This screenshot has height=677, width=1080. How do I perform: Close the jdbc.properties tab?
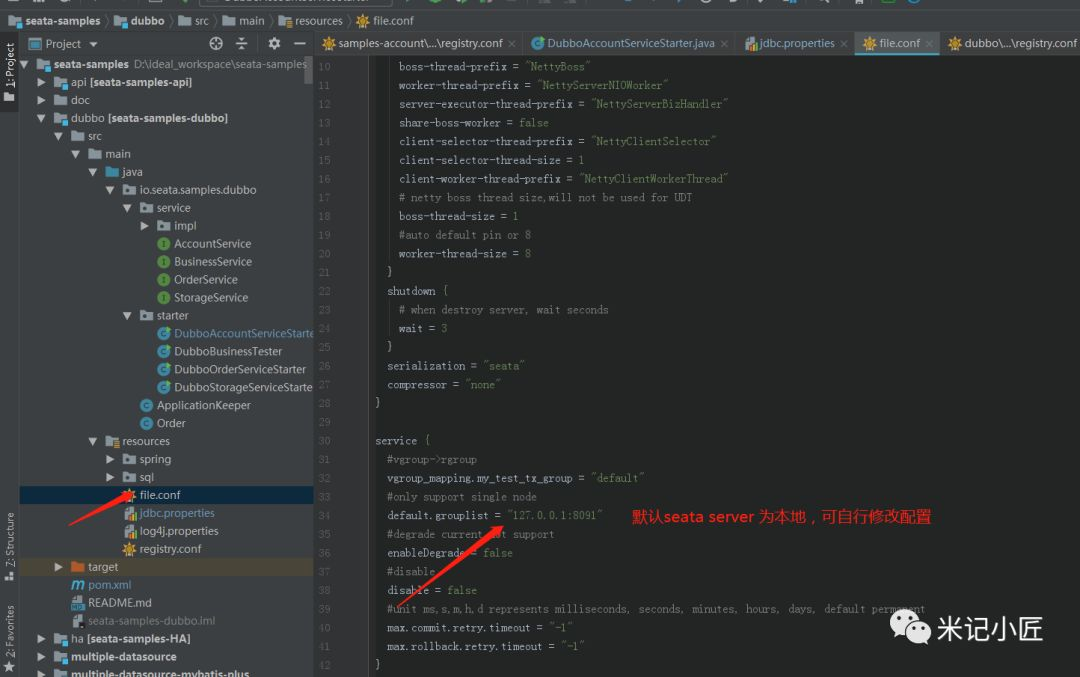click(x=844, y=44)
